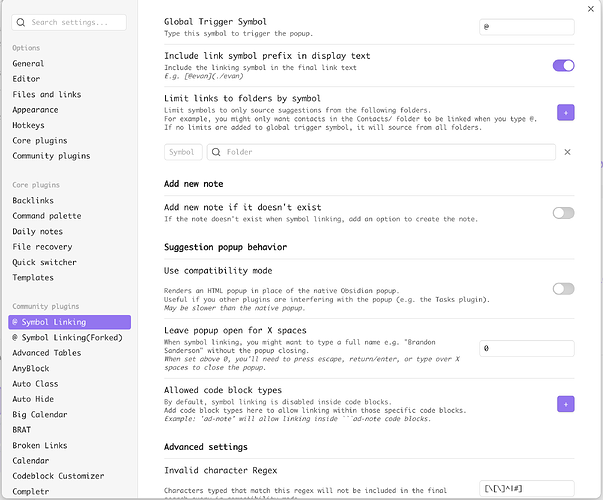603x500 pixels.
Task: Click the plus button for Allowed code block types
Action: coord(565,404)
